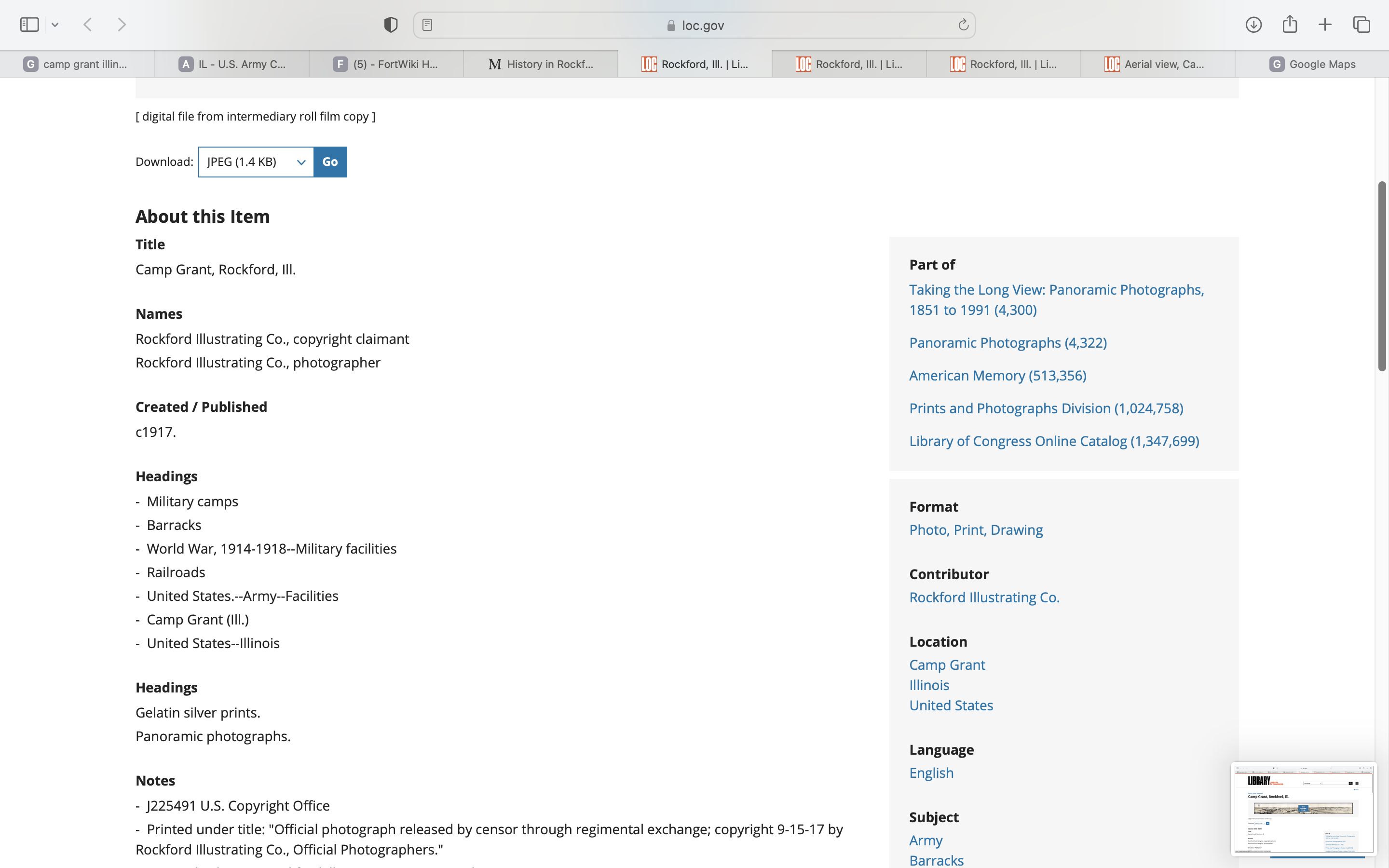Open a new tab with plus icon
The width and height of the screenshot is (1389, 868).
click(1325, 25)
